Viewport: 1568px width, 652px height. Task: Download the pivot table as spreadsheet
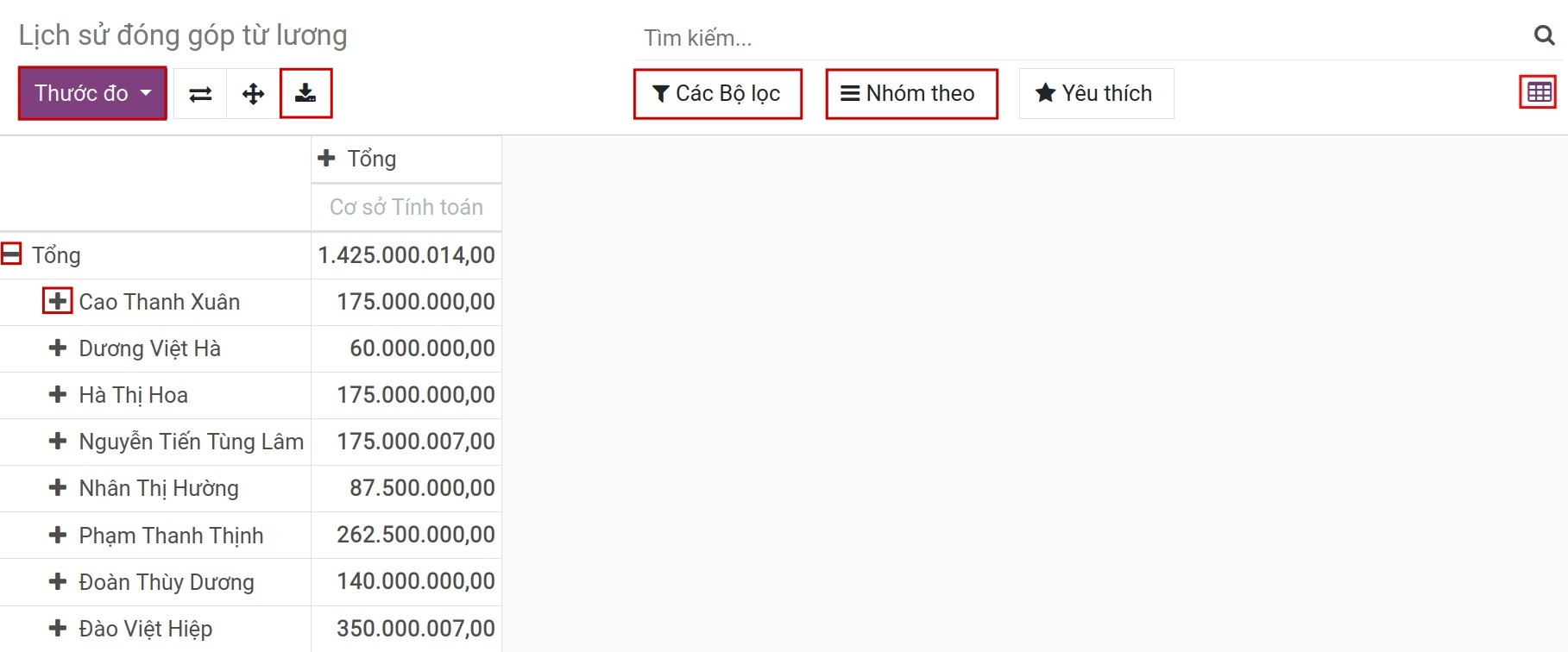(305, 94)
